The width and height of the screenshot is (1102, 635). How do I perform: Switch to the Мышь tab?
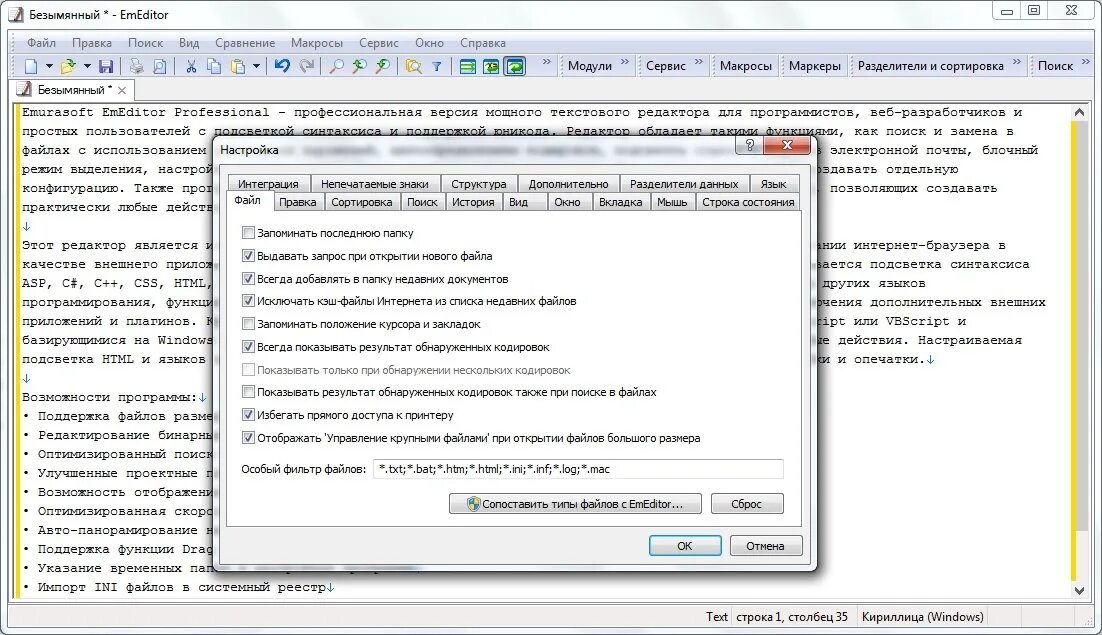point(672,202)
